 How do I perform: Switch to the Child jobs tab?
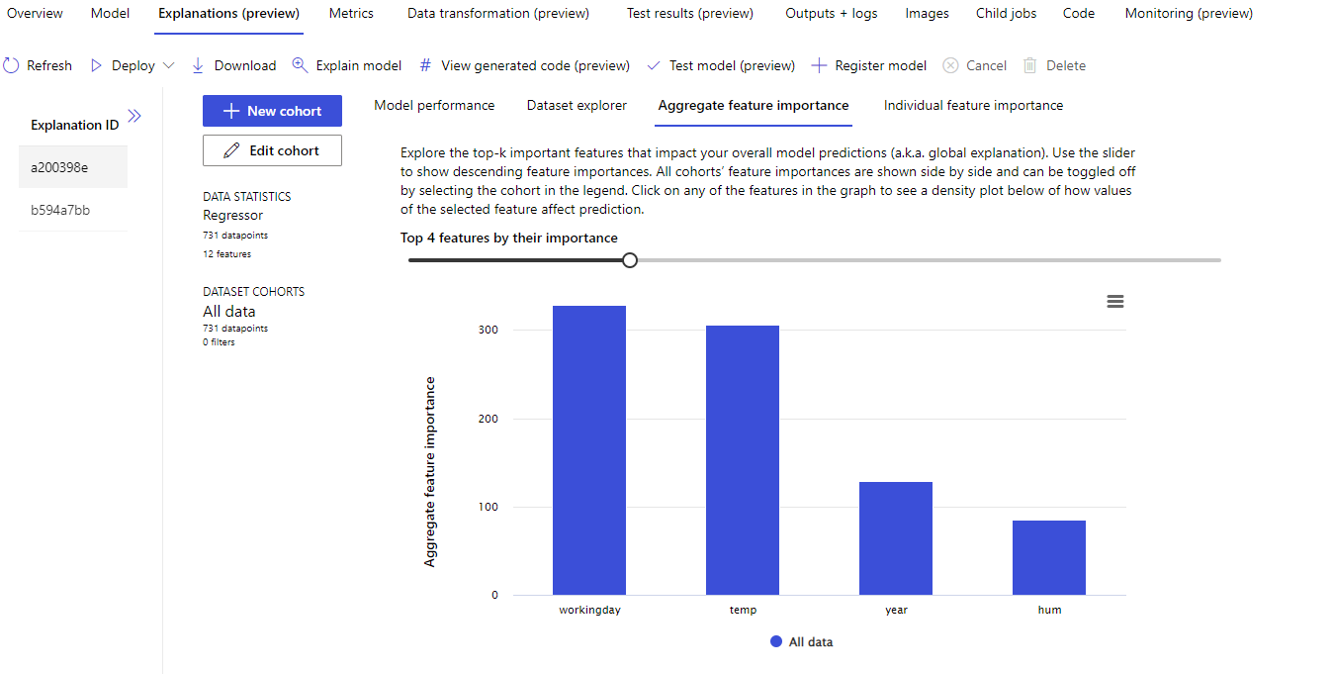[1006, 13]
